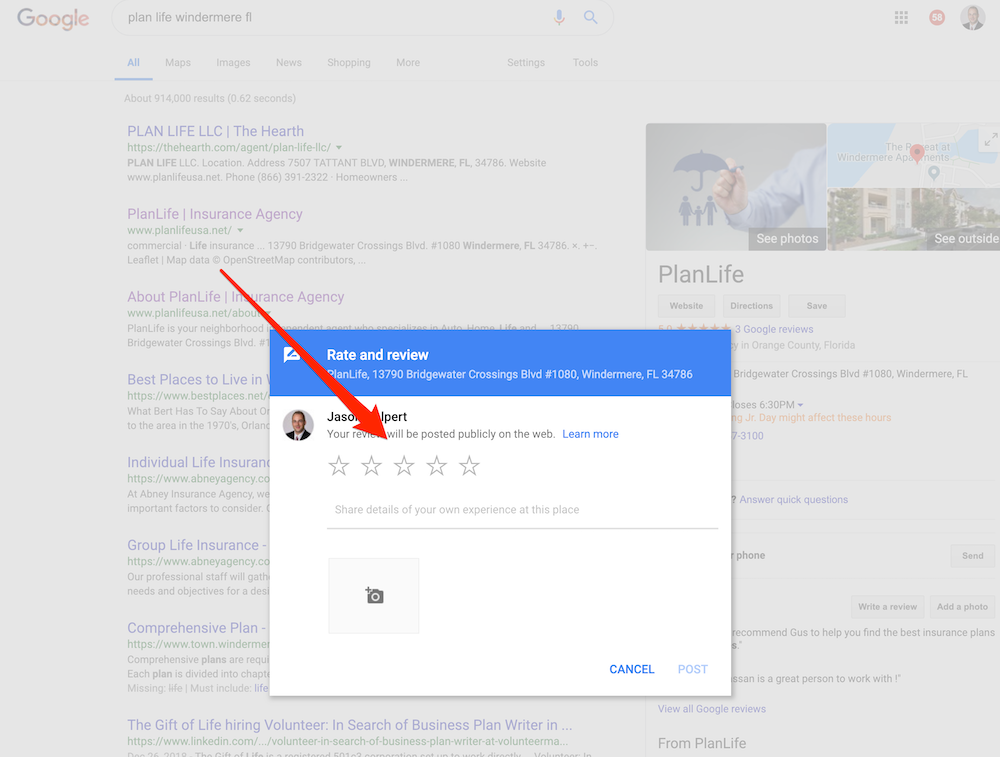Activate voice search microphone icon

pyautogui.click(x=559, y=17)
